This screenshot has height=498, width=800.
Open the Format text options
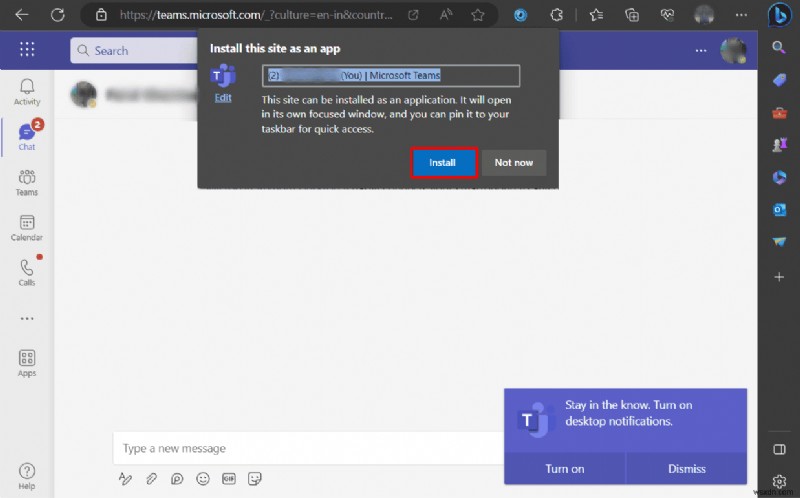(125, 479)
